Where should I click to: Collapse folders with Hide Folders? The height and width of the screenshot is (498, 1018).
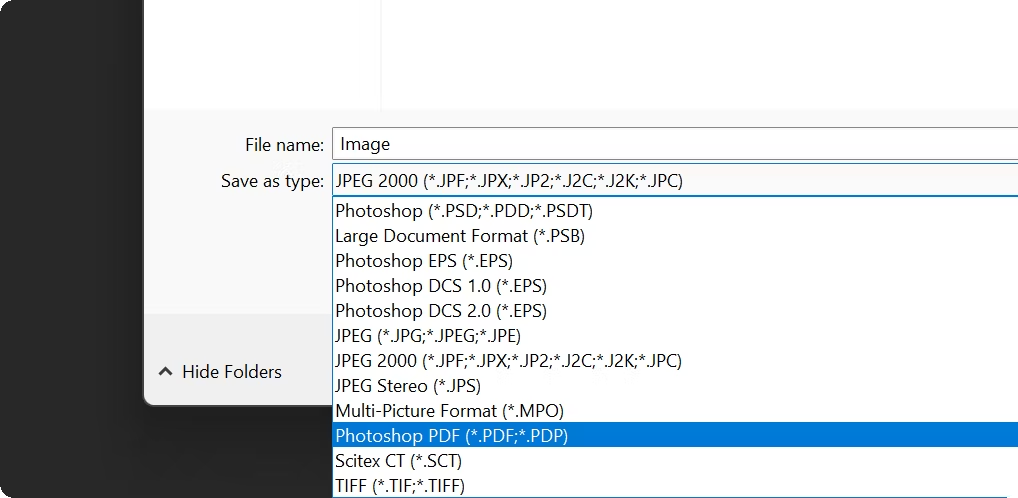pos(220,372)
